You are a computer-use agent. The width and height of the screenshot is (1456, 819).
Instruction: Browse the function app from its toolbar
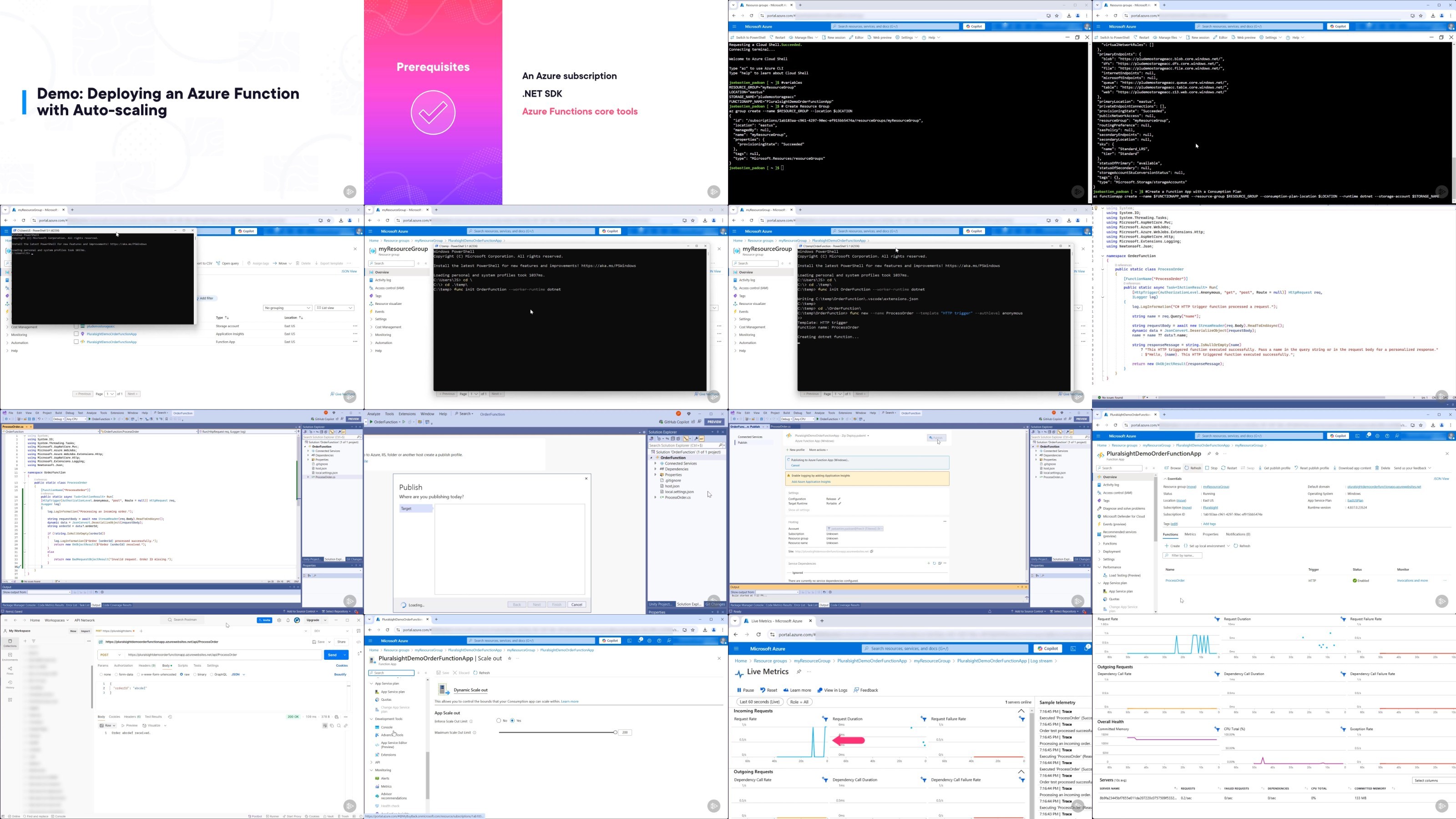(x=1173, y=468)
